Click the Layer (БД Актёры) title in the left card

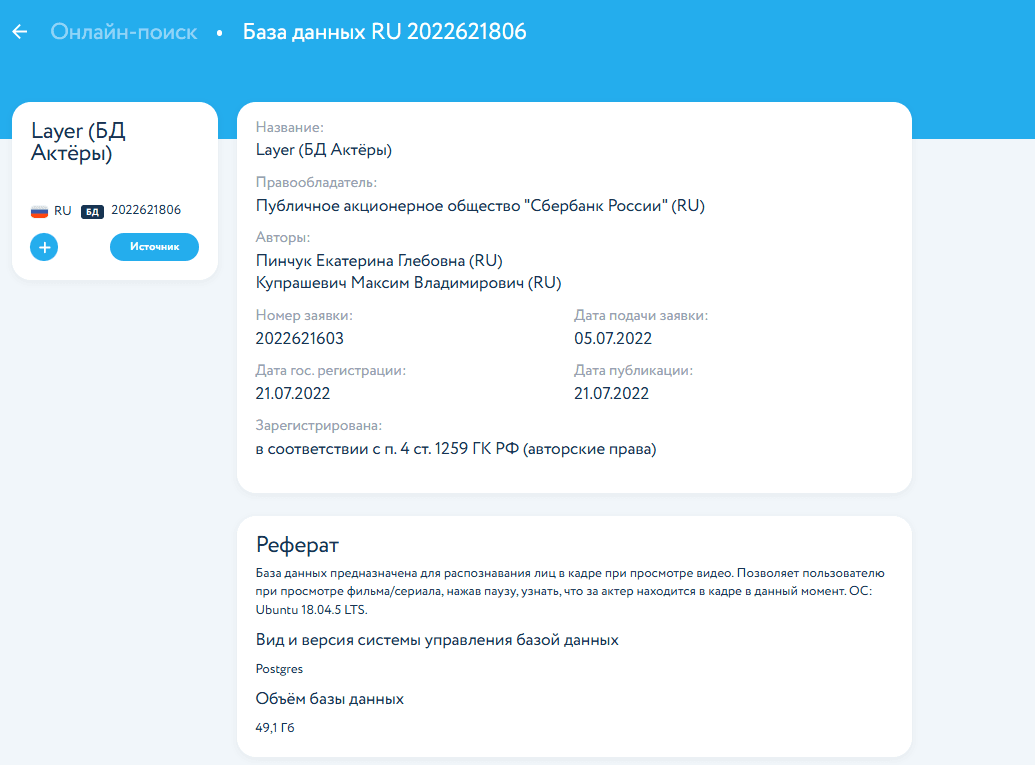79,143
